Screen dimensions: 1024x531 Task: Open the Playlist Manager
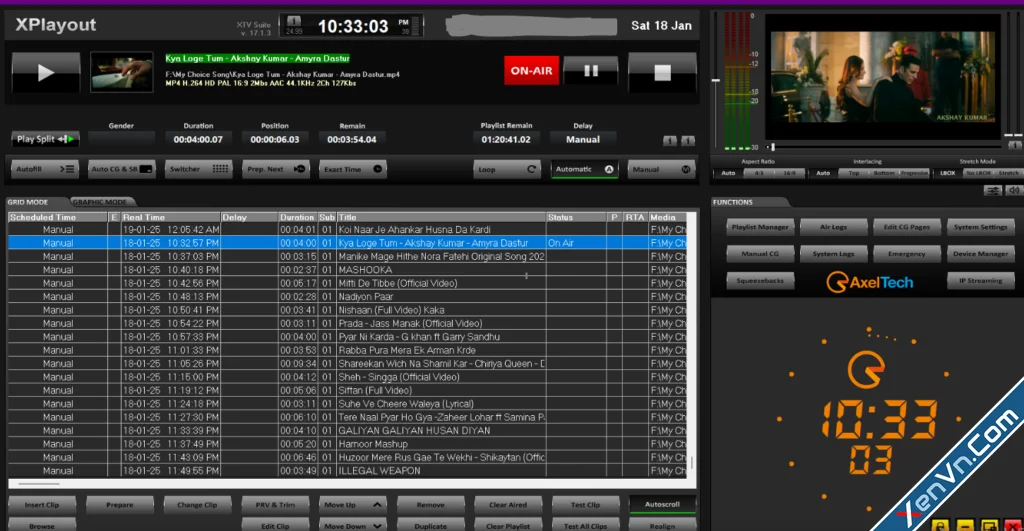760,227
